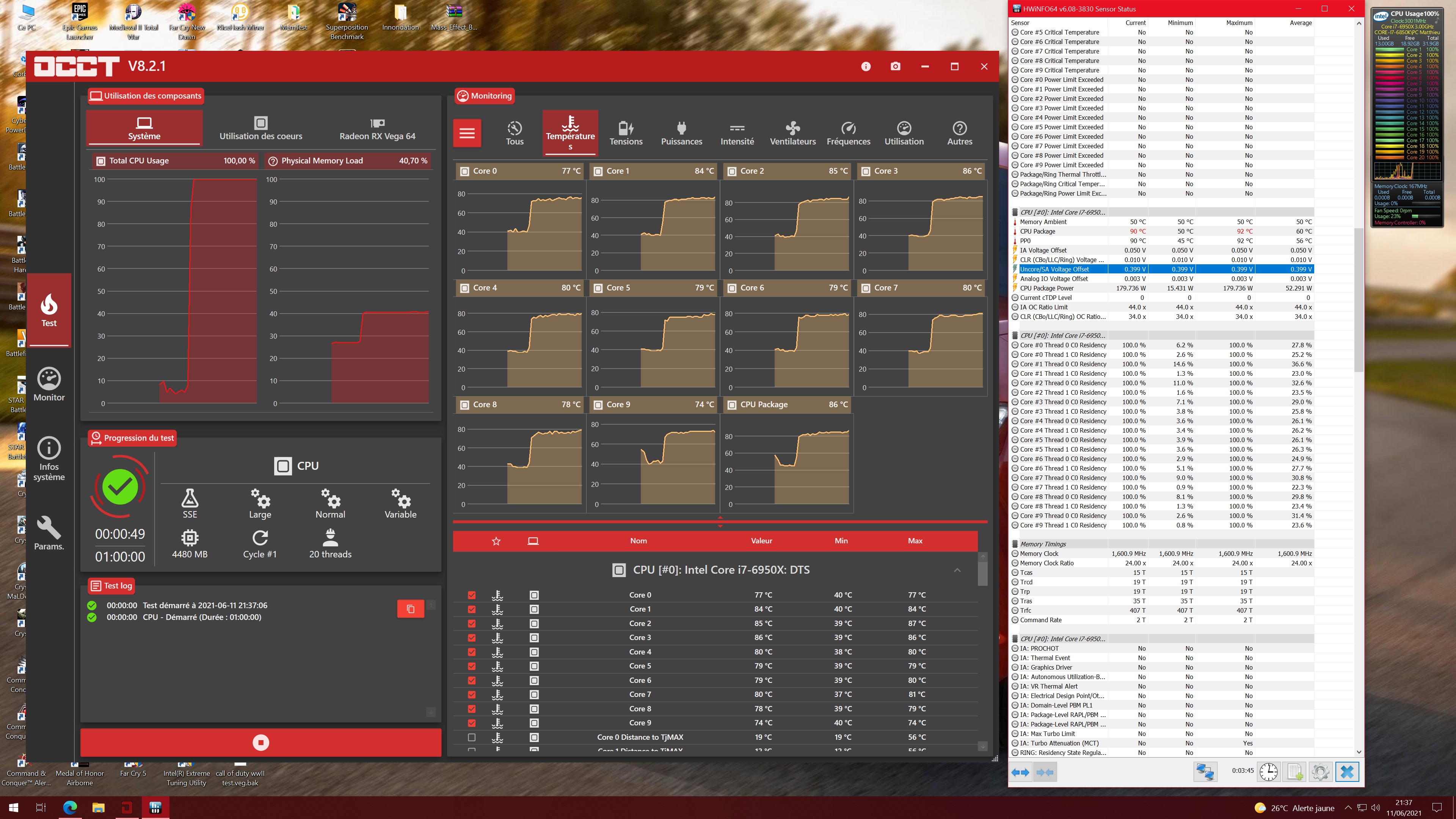The height and width of the screenshot is (819, 1456).
Task: Switch to the Utilisation des coeurs tab
Action: coord(260,129)
